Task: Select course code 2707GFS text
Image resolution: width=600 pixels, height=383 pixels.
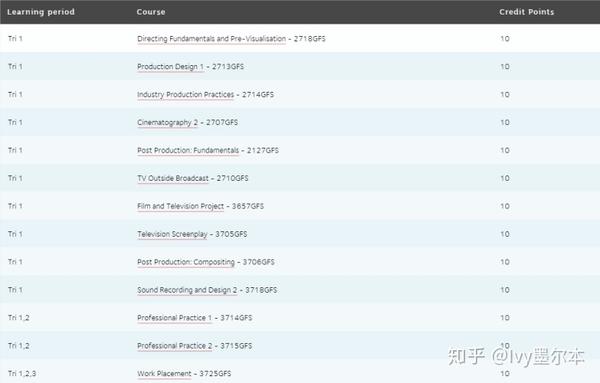Action: [222, 122]
